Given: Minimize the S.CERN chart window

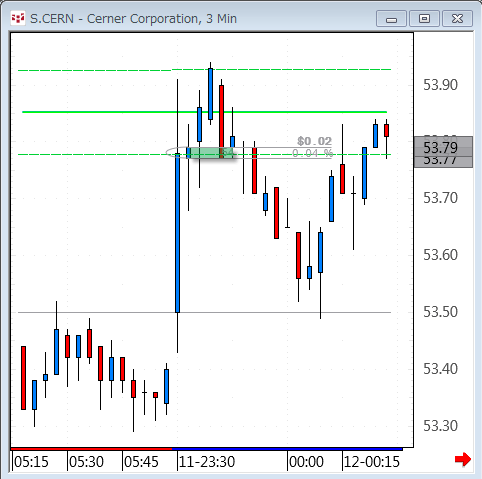Looking at the screenshot, I should pyautogui.click(x=391, y=19).
